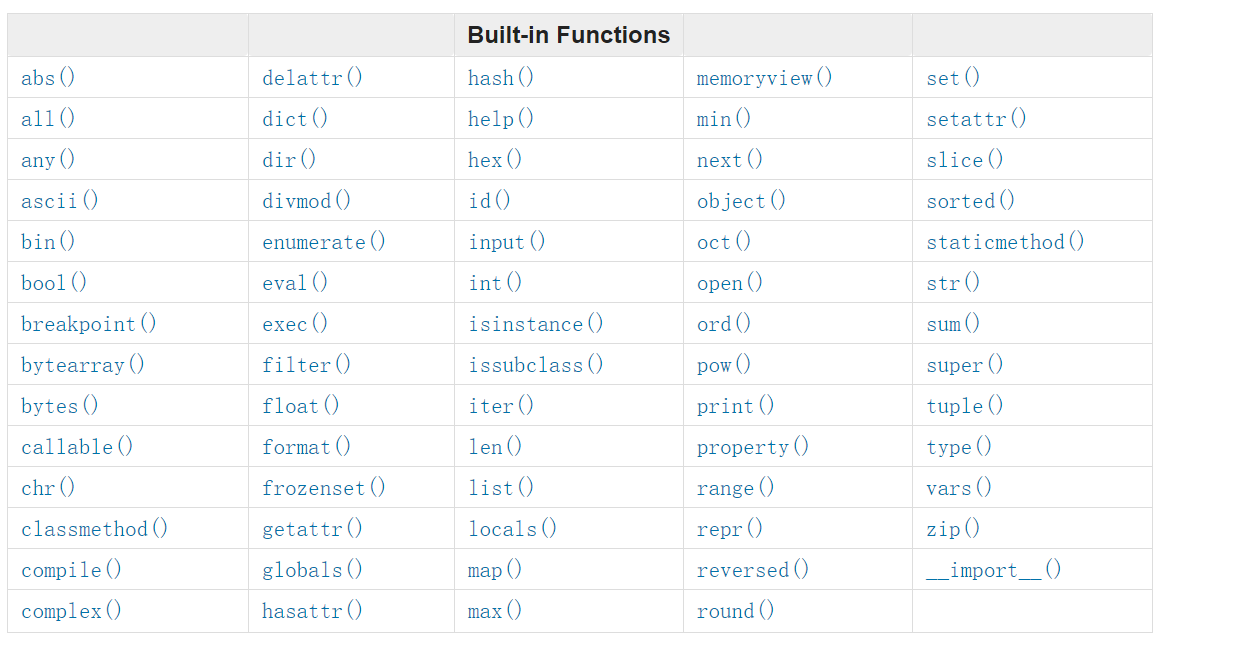Follow the frozenset() link

pyautogui.click(x=323, y=488)
